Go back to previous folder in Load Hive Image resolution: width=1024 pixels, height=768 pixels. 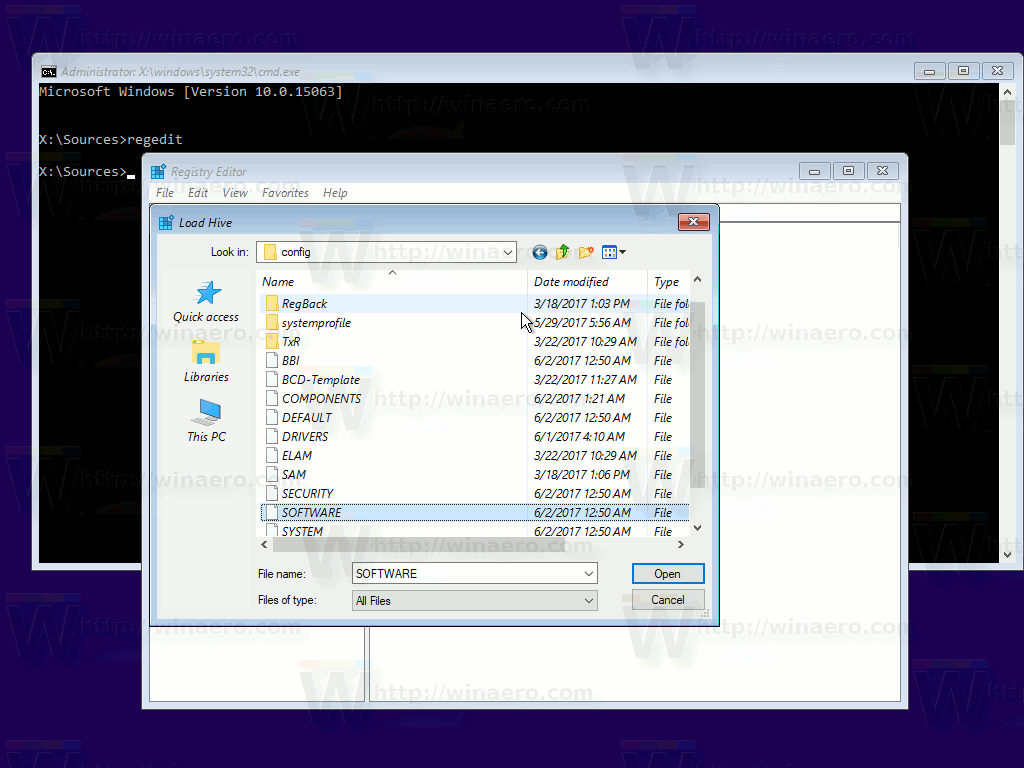(539, 252)
